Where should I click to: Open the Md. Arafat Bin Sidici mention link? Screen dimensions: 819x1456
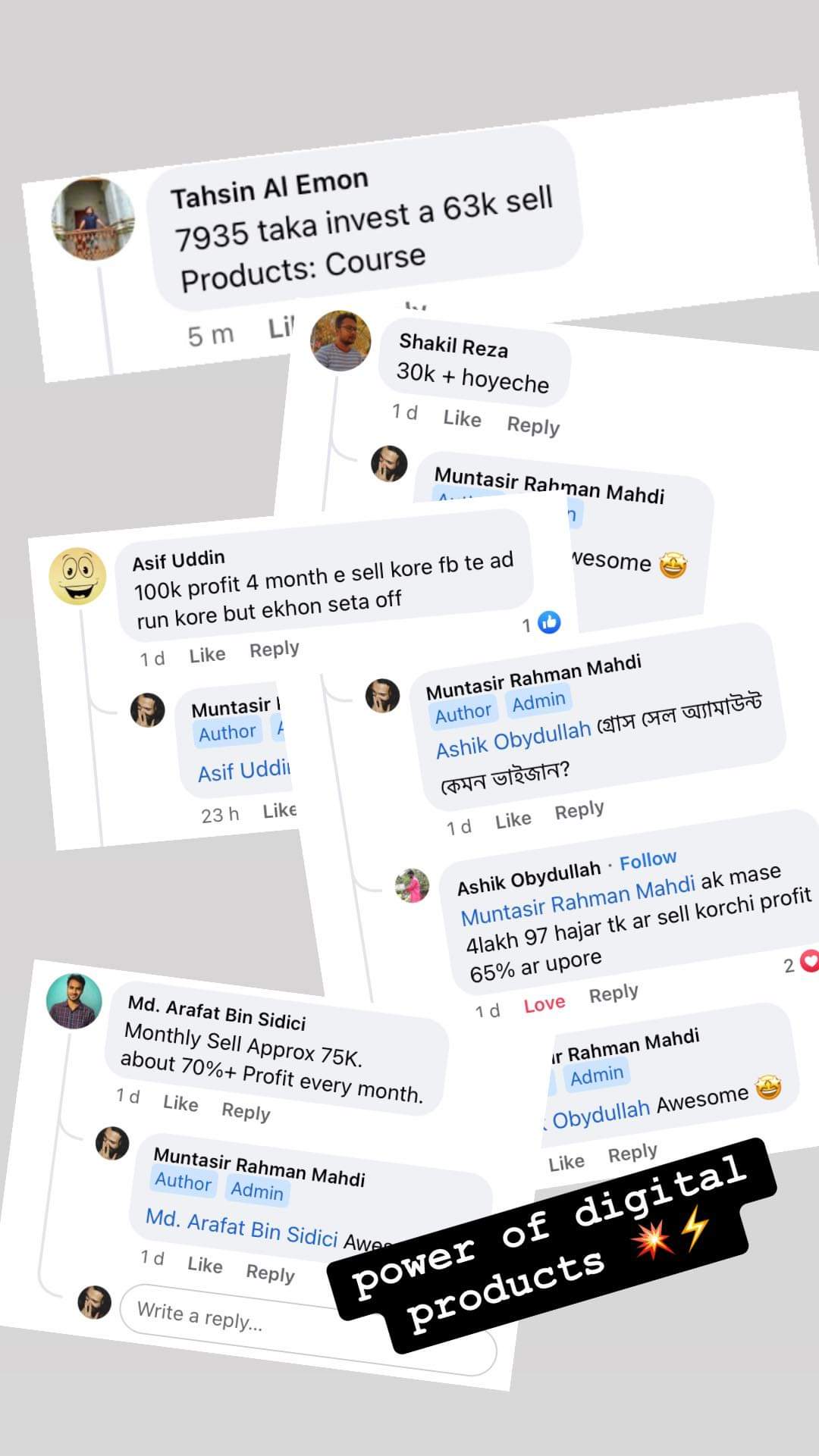[241, 1228]
